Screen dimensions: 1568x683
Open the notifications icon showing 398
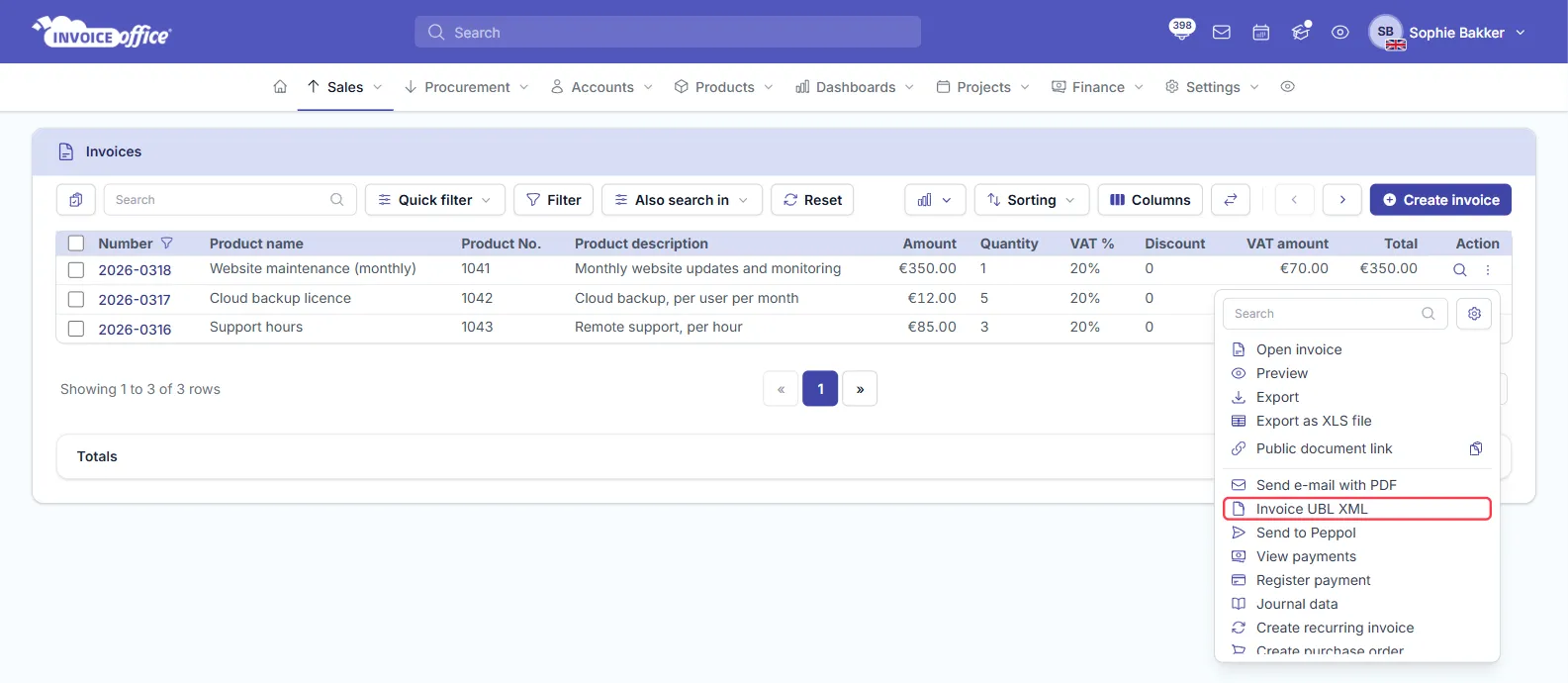coord(1181,30)
